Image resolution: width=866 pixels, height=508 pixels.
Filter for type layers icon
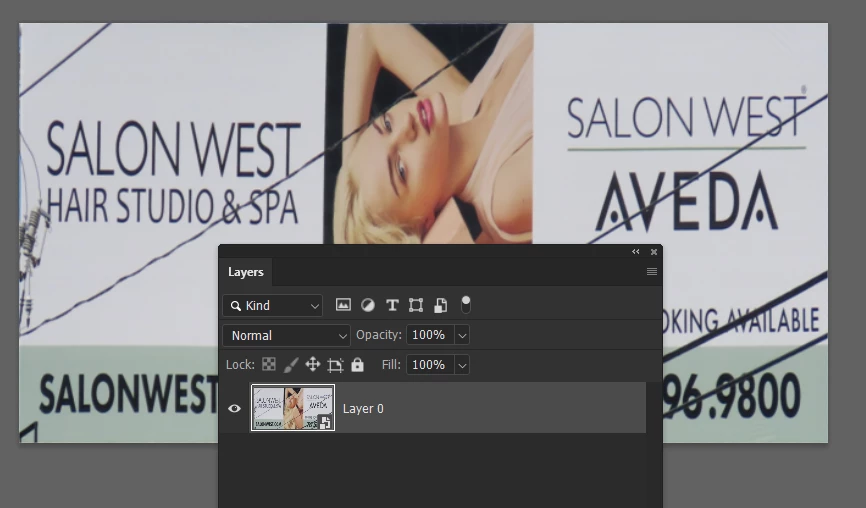[392, 305]
